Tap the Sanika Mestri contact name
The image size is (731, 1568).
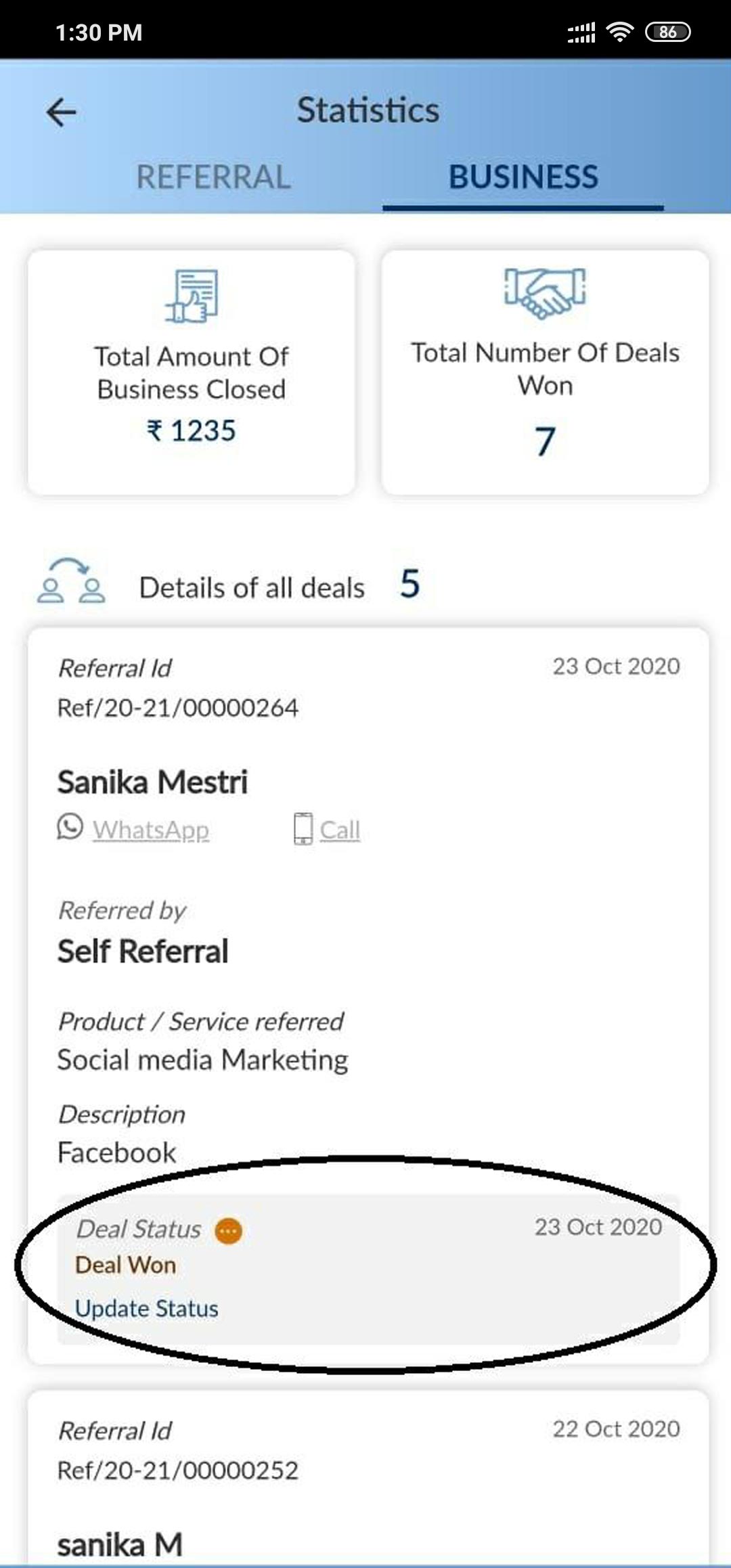[152, 782]
